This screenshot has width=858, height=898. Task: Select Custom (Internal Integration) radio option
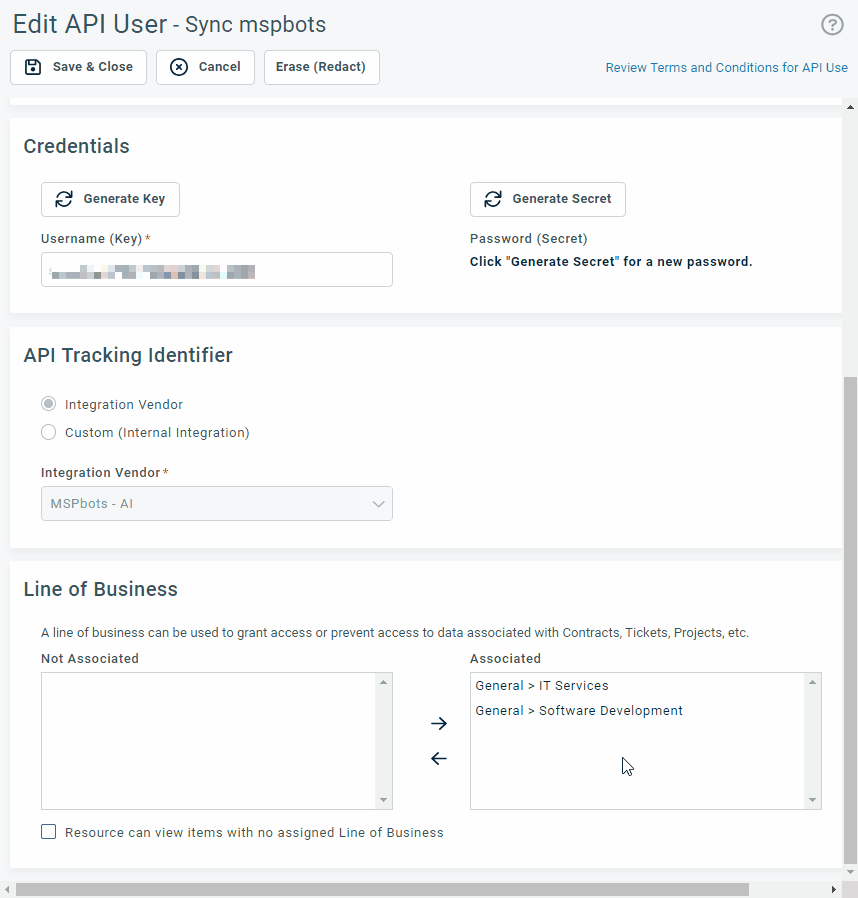click(x=49, y=433)
